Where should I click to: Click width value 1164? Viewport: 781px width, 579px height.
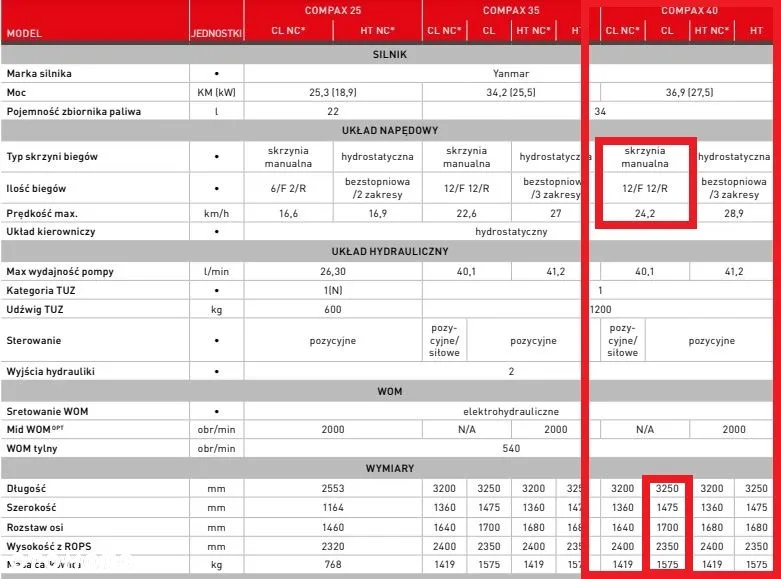[333, 508]
